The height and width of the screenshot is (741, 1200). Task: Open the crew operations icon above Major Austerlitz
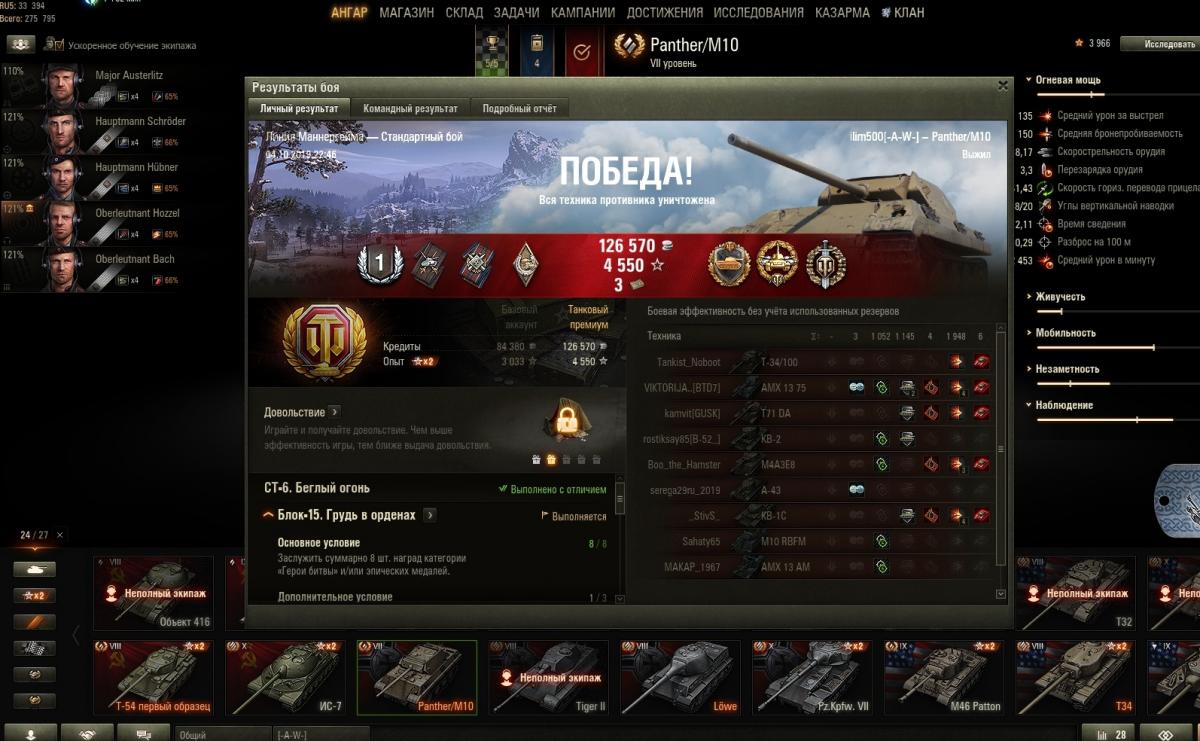tap(21, 45)
